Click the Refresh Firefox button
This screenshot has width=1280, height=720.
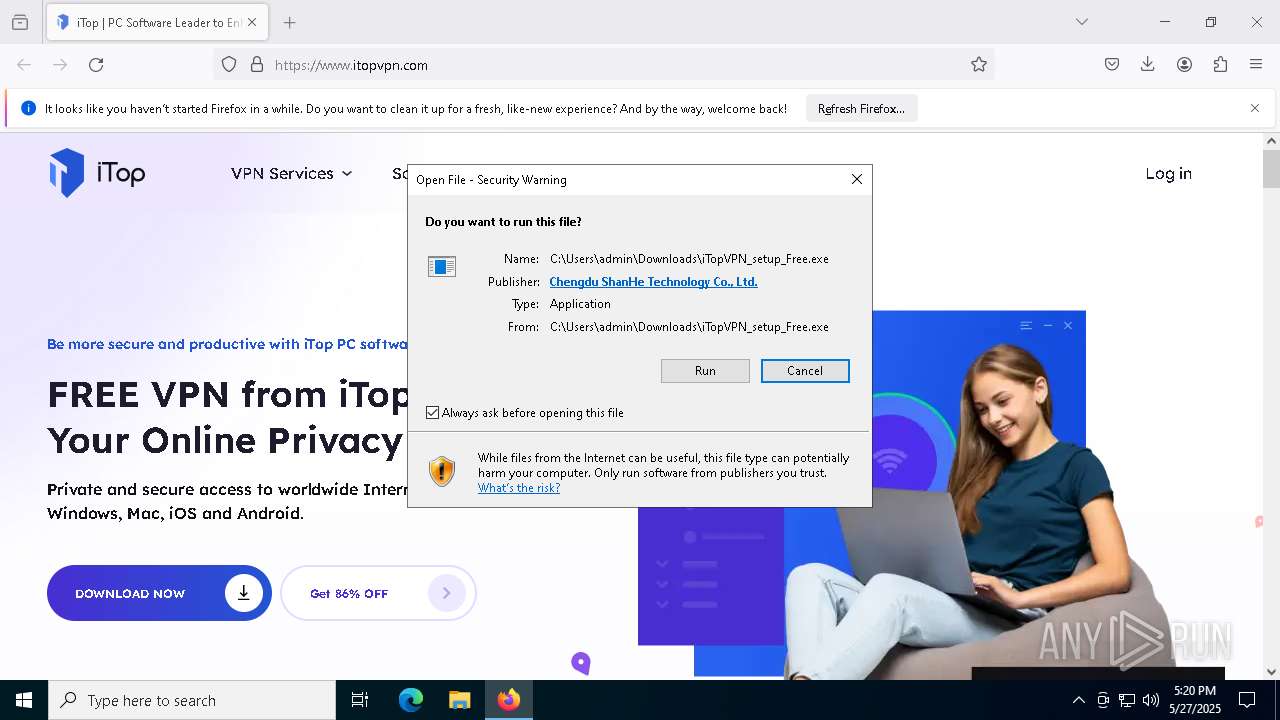point(861,109)
